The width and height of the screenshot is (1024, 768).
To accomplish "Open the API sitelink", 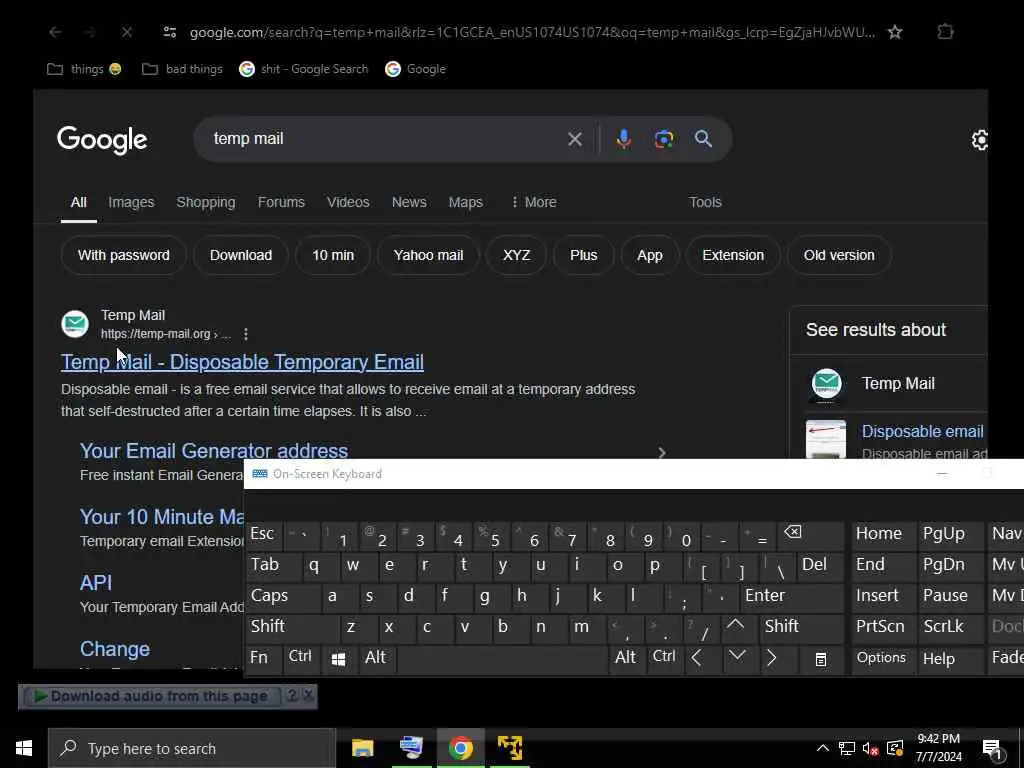I will coord(96,583).
